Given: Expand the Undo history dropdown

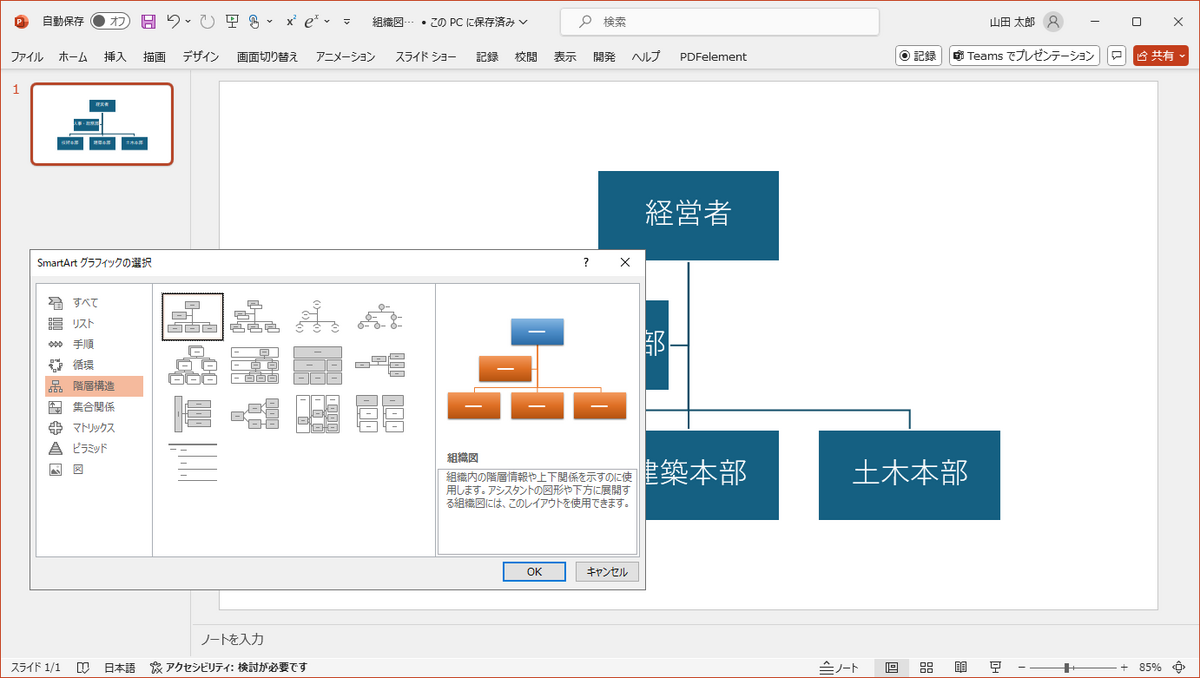Looking at the screenshot, I should 188,21.
